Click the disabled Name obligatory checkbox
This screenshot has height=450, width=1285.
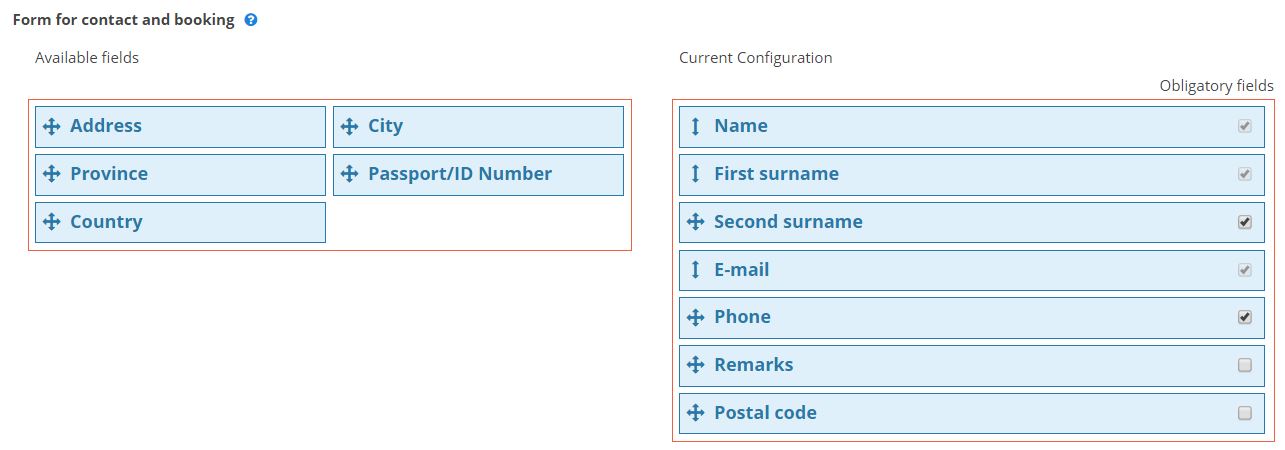1245,126
